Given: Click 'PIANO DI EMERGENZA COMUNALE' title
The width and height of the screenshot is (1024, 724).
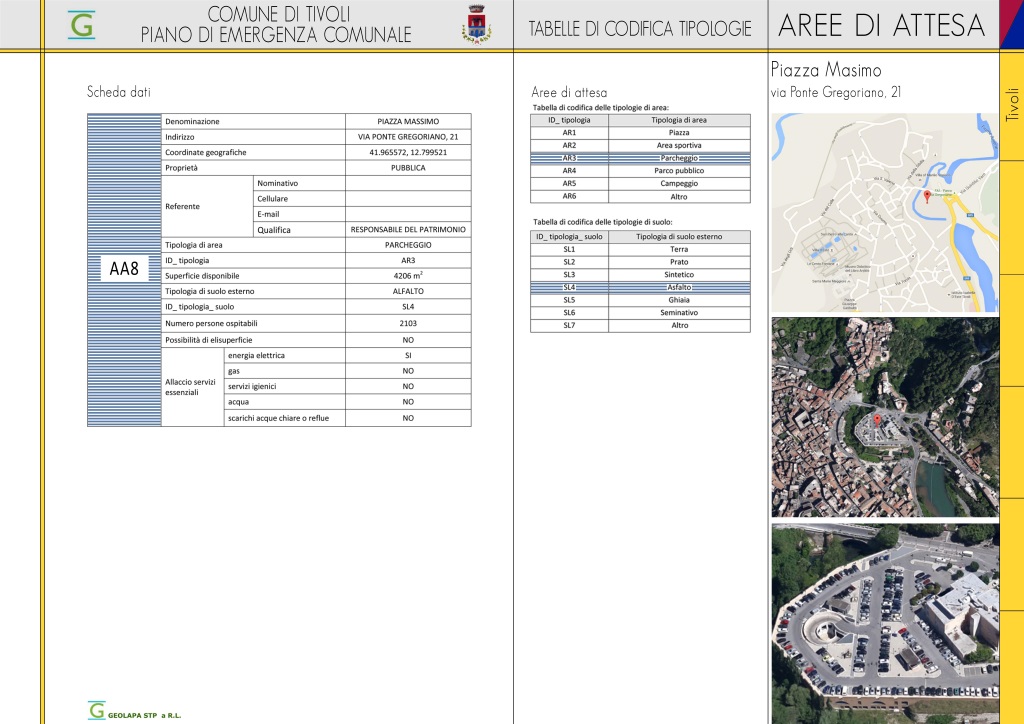Looking at the screenshot, I should tap(276, 35).
